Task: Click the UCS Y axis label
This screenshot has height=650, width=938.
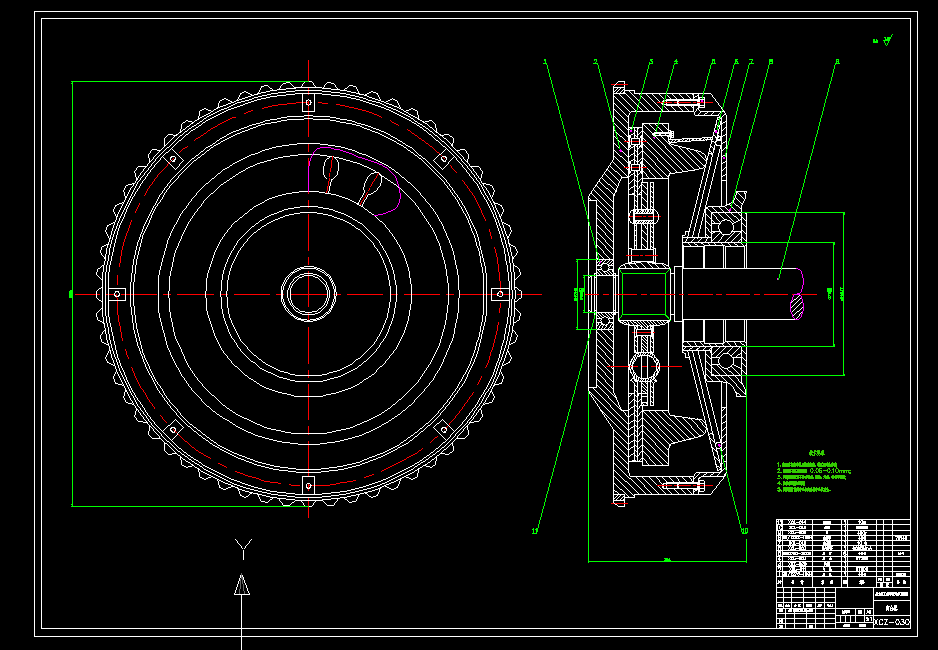Action: 243,549
